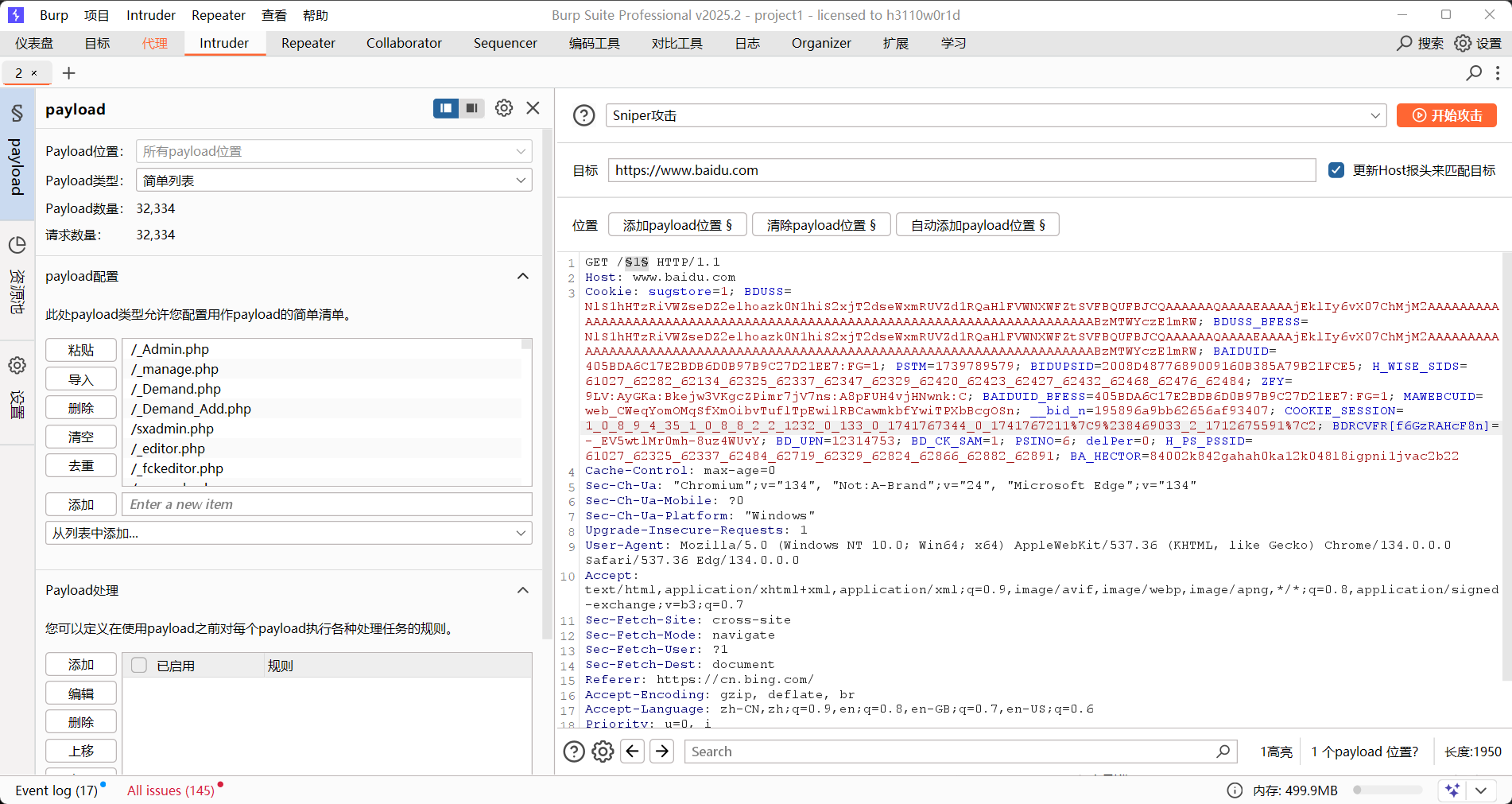The width and height of the screenshot is (1512, 804).
Task: Click the 导入 button
Action: click(81, 379)
